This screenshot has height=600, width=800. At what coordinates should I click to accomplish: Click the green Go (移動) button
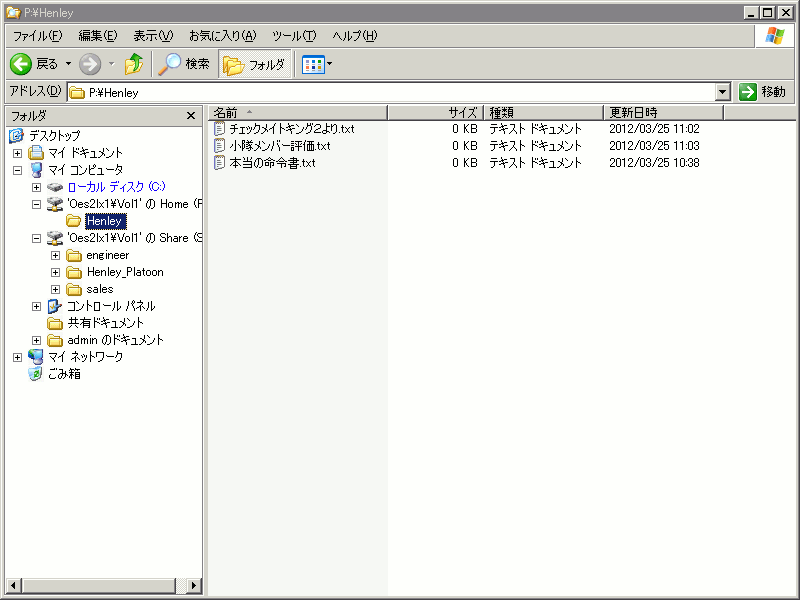[x=763, y=92]
